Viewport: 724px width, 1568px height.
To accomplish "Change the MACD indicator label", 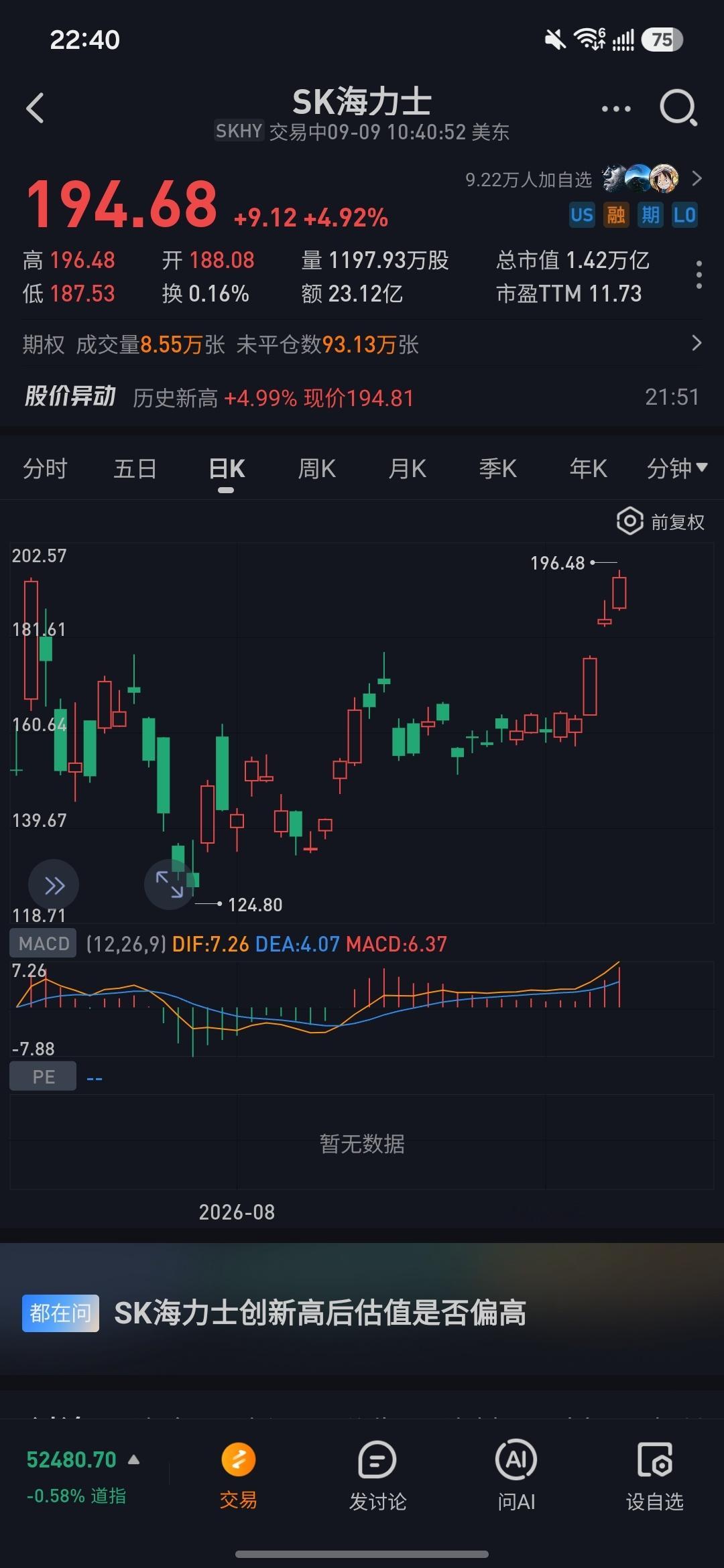I will pos(44,943).
